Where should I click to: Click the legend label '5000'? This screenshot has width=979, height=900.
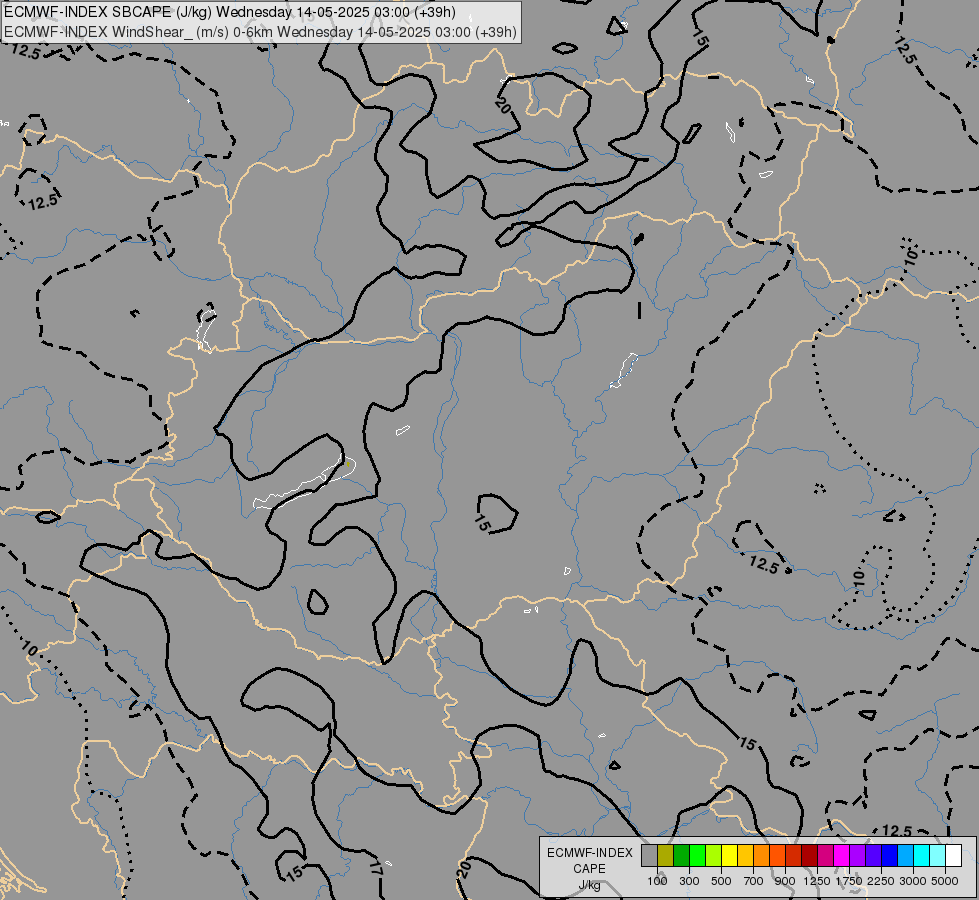point(945,881)
